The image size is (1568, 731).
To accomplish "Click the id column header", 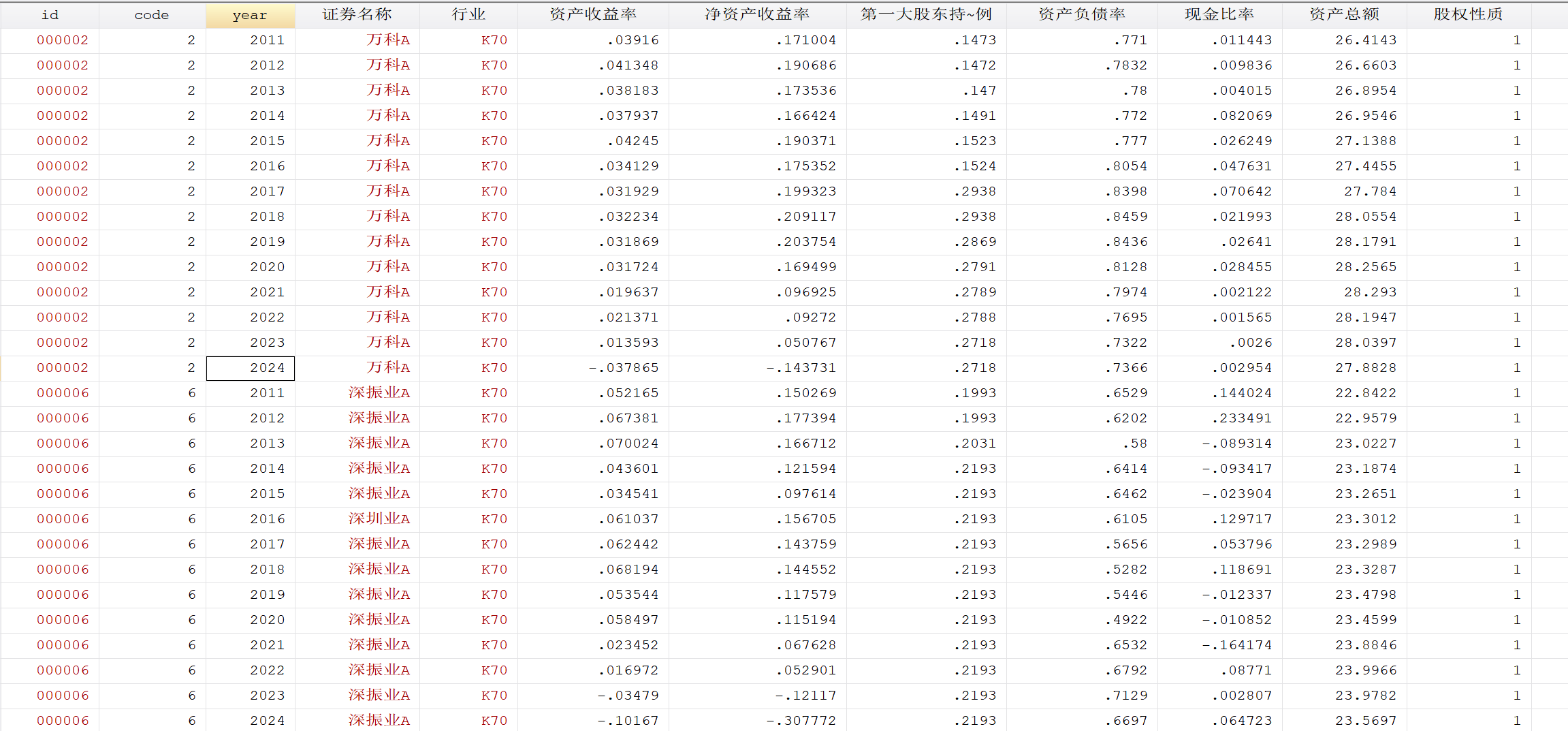I will tap(50, 15).
